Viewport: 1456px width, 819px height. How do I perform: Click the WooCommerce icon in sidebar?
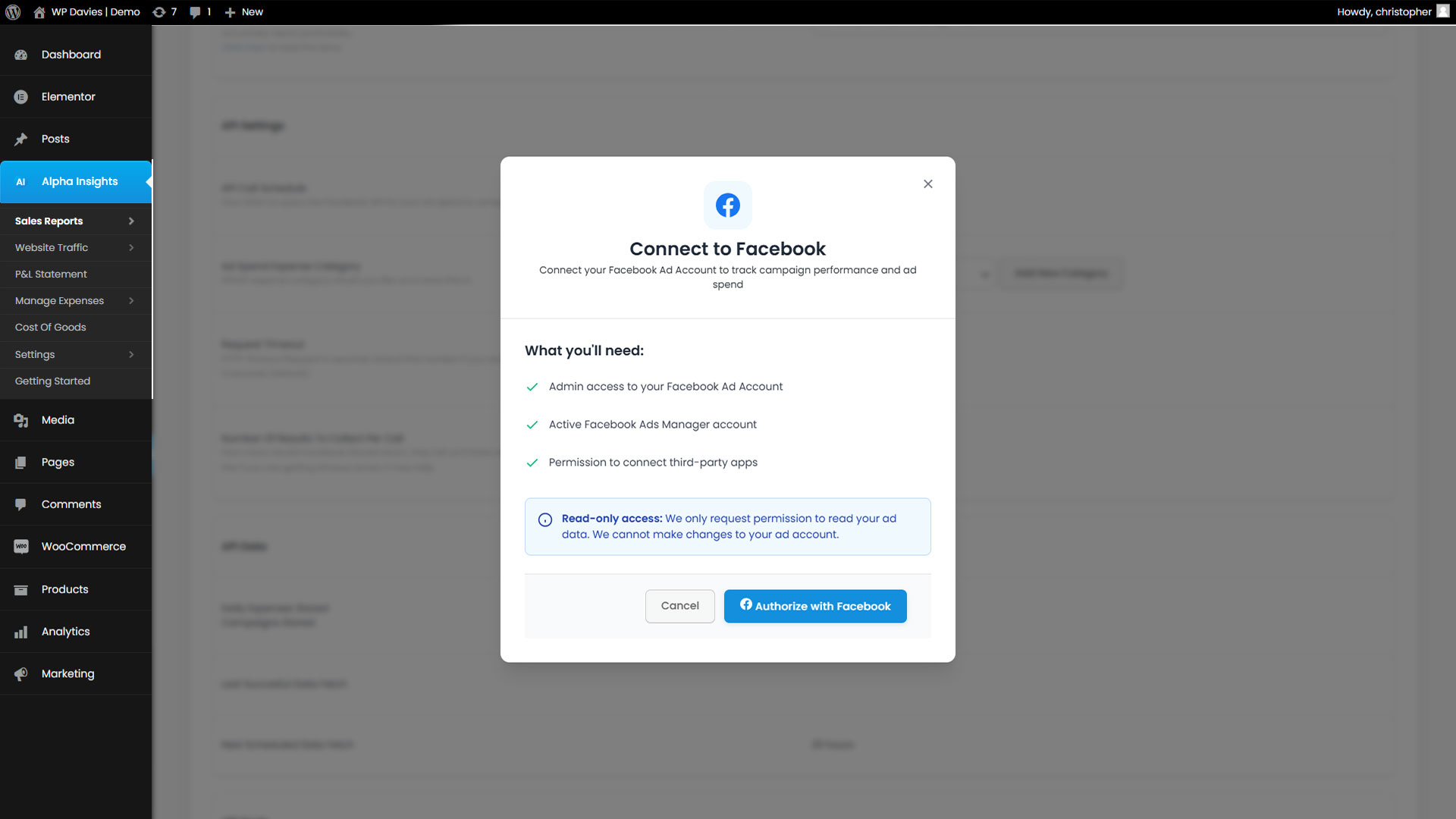[x=21, y=547]
